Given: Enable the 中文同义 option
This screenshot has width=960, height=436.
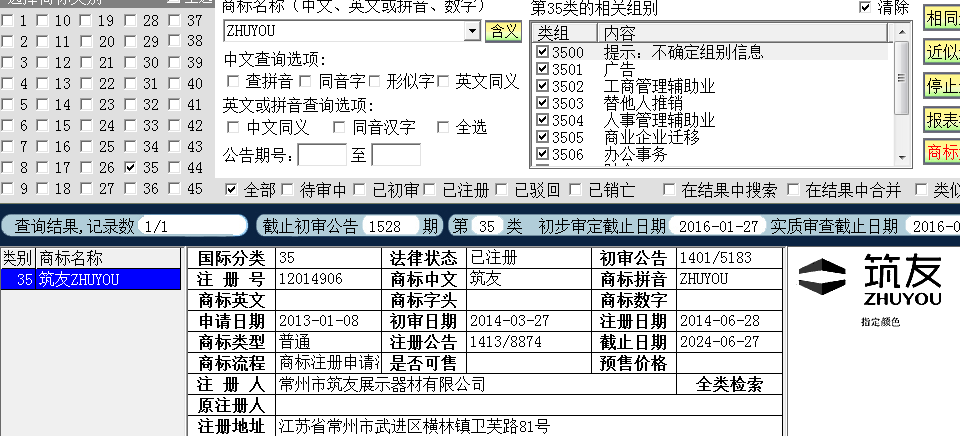Looking at the screenshot, I should pos(233,127).
